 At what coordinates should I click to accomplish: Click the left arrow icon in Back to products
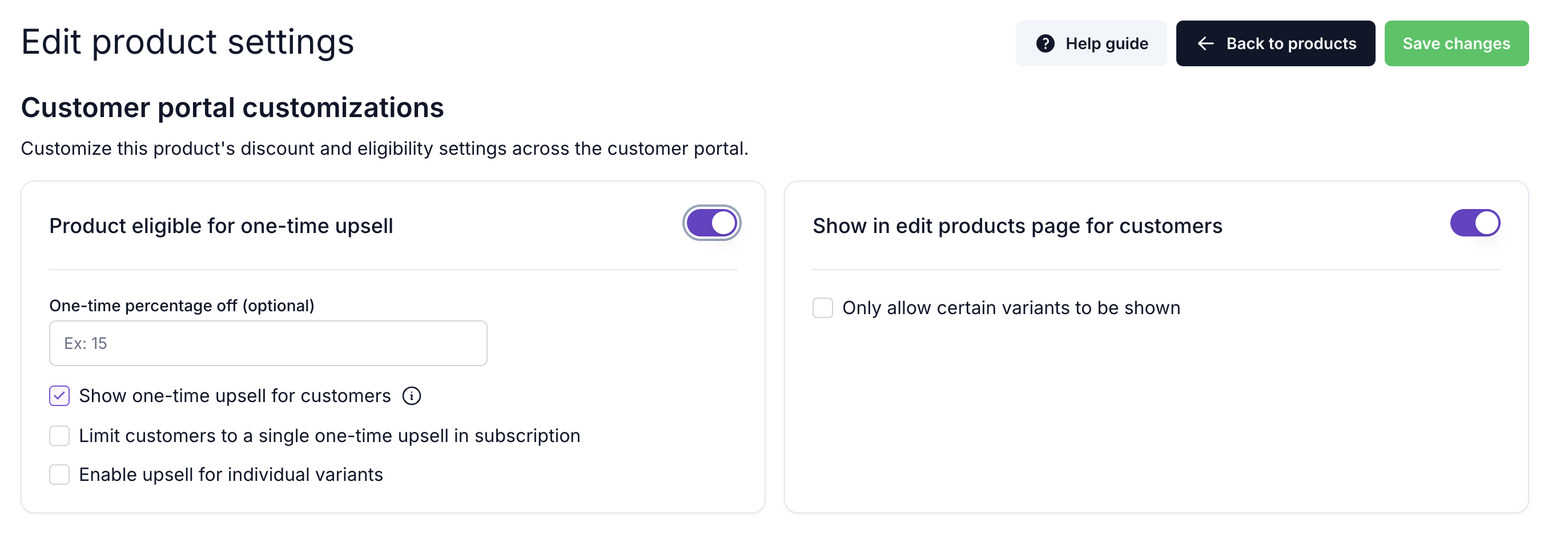pos(1205,43)
